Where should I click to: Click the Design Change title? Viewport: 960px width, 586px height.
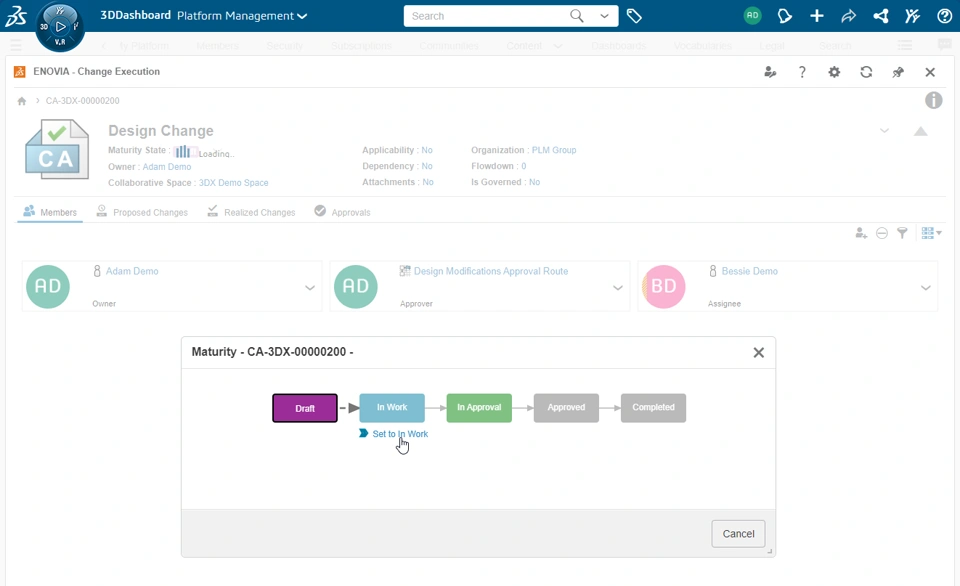pos(161,130)
